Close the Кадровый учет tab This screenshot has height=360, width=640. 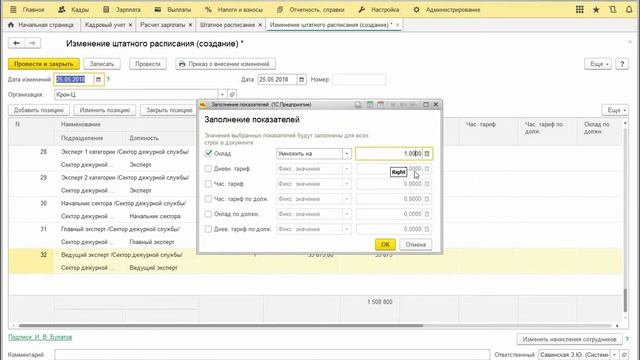[130, 25]
